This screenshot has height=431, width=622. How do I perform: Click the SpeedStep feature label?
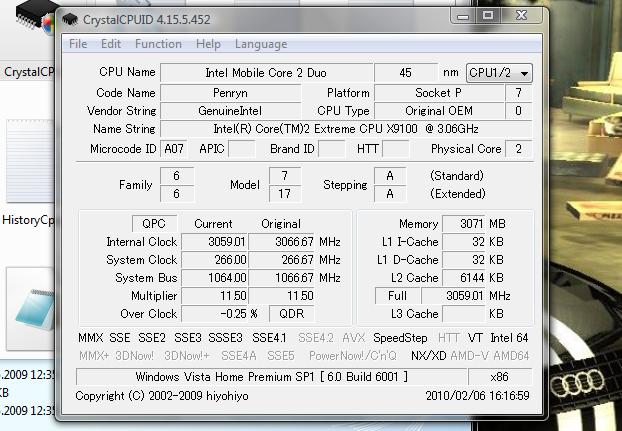pyautogui.click(x=400, y=338)
